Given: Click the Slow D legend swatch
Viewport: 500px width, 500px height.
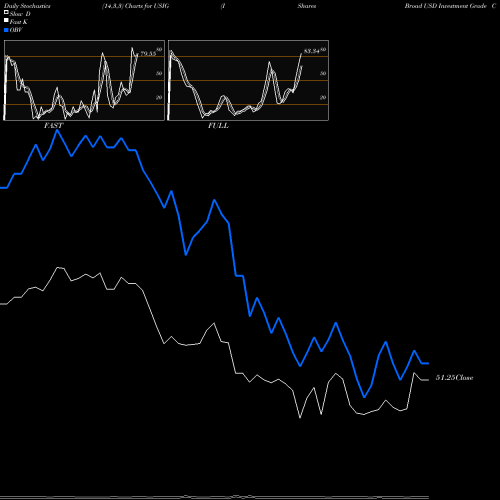Looking at the screenshot, I should [6, 12].
